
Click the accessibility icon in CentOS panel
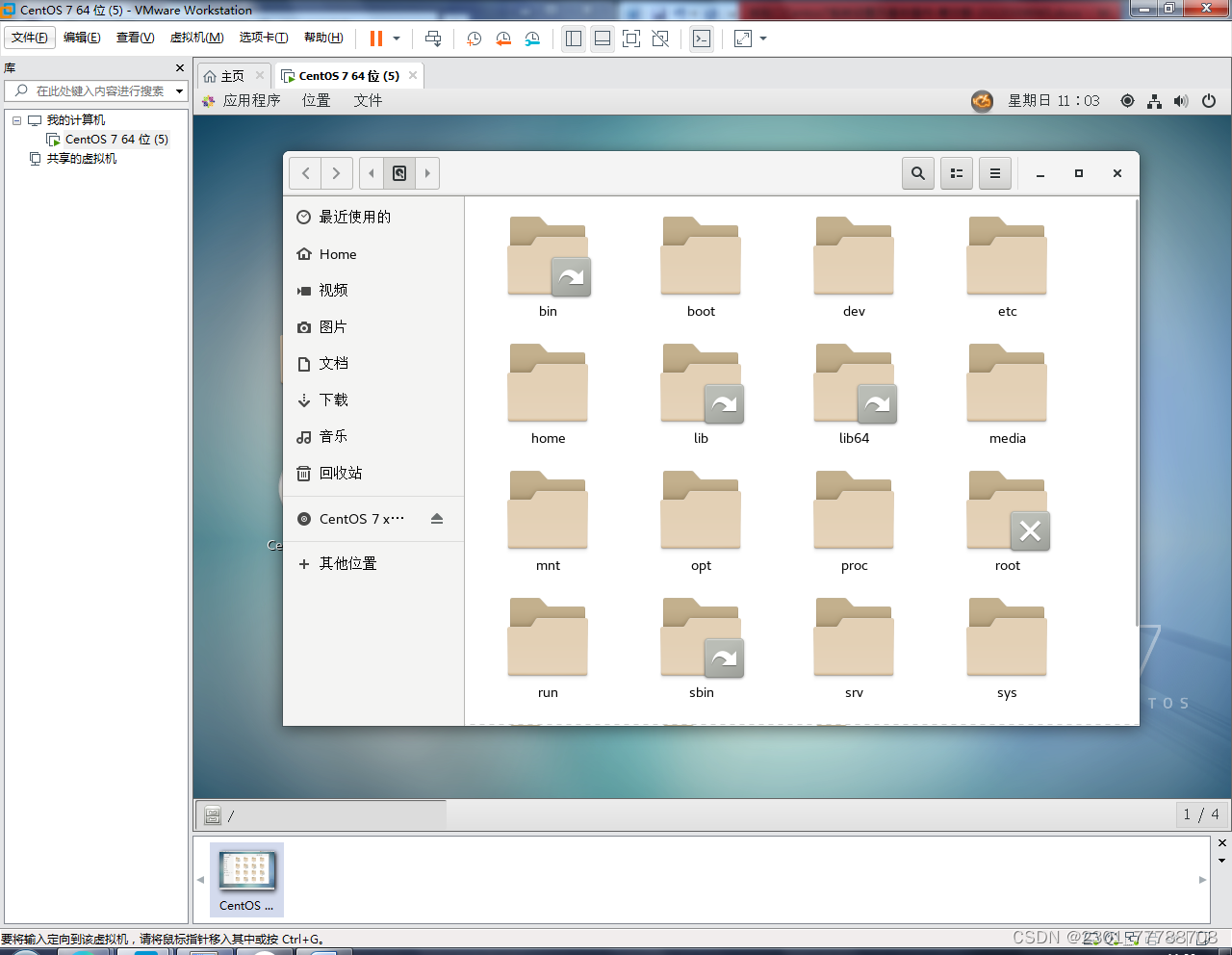pos(1127,100)
